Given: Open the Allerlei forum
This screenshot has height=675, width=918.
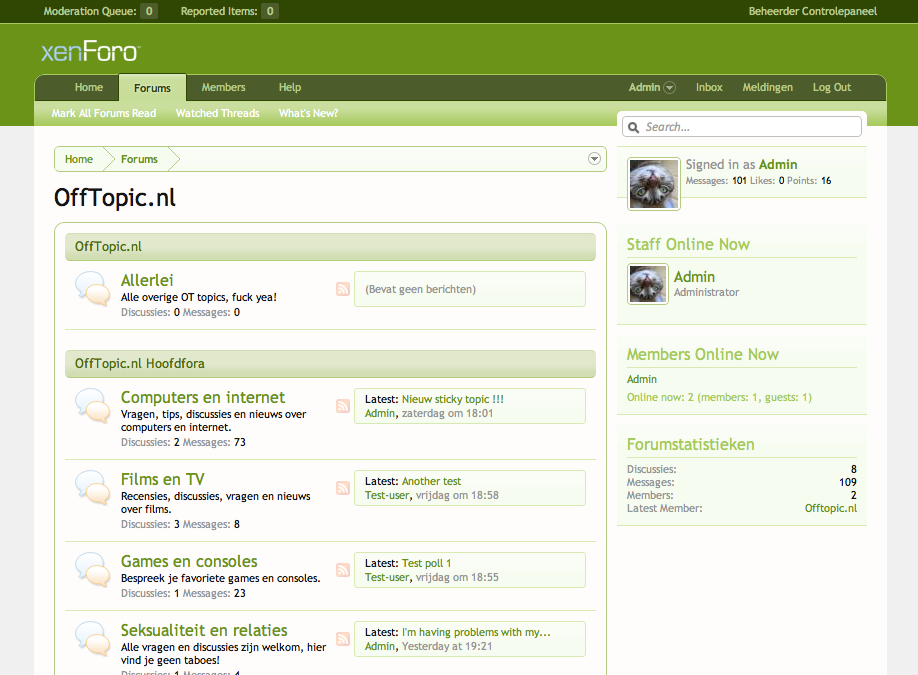Looking at the screenshot, I should 147,280.
